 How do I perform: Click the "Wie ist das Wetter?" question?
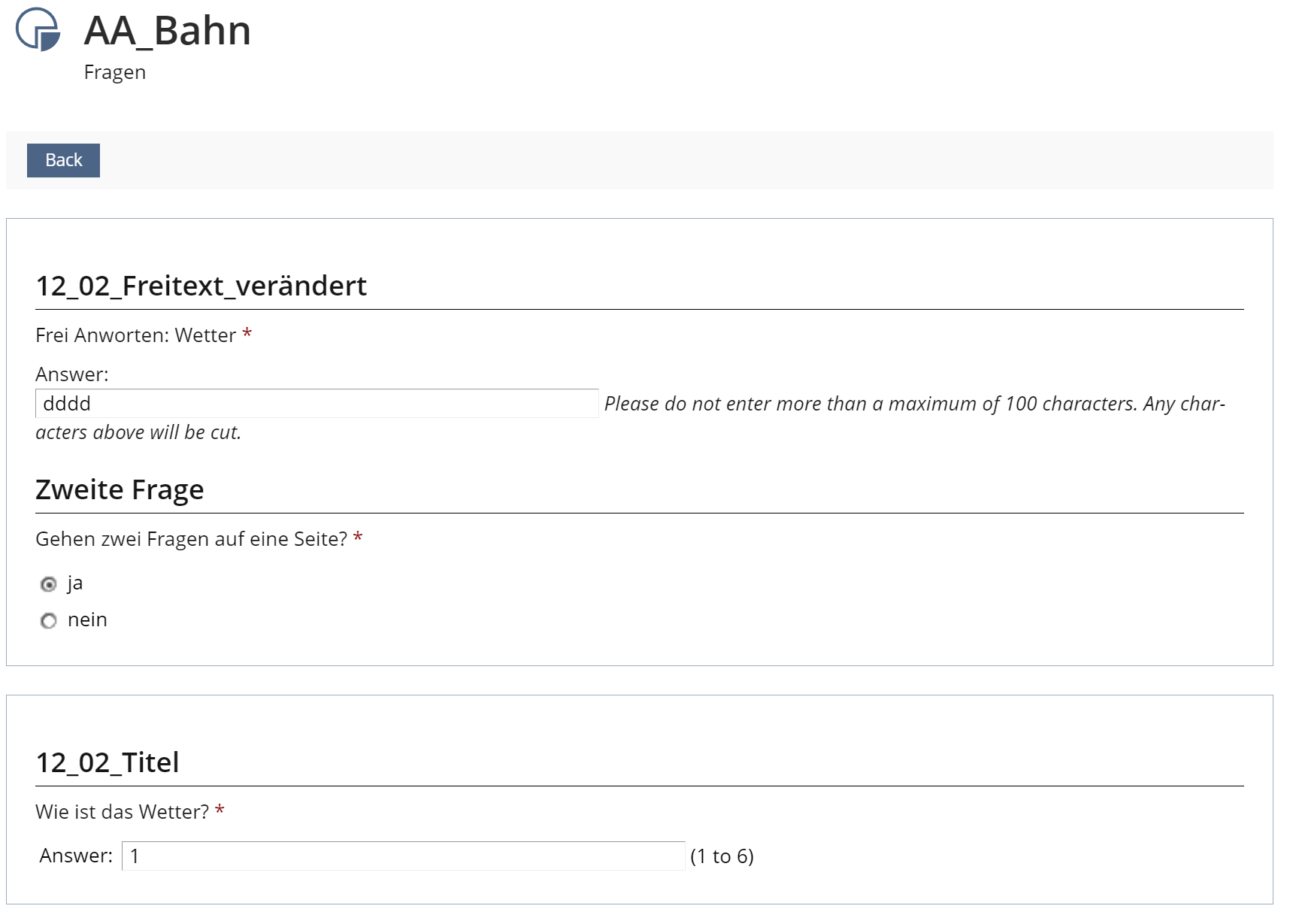(122, 812)
